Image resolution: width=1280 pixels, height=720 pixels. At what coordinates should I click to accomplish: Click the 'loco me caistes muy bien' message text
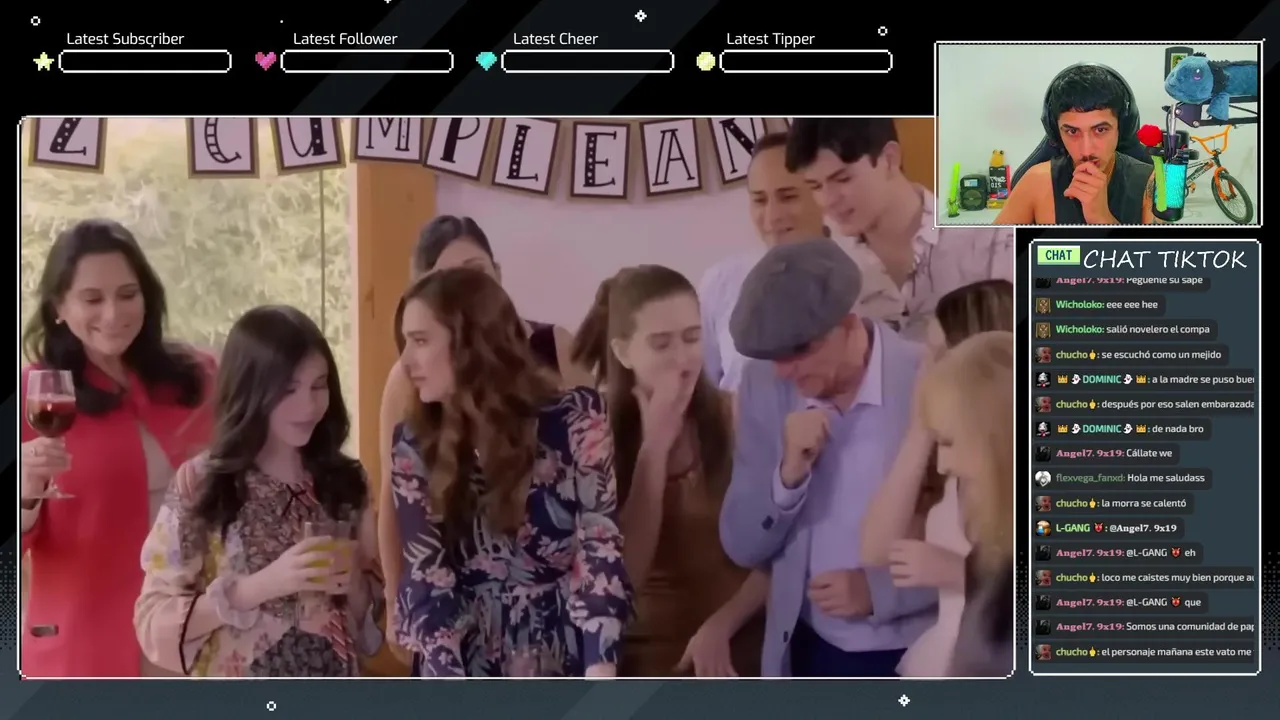click(1178, 578)
